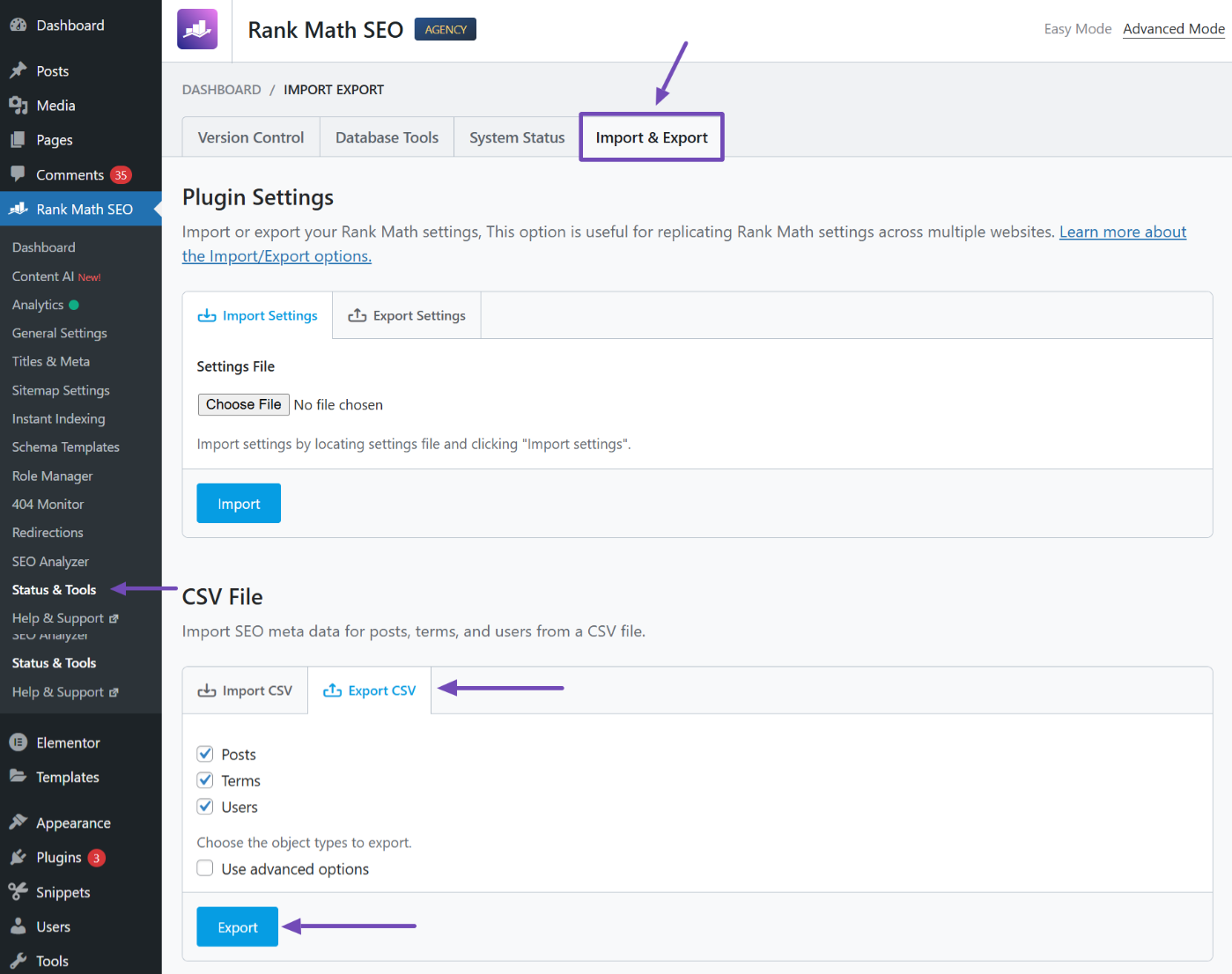Open the System Status tab
The width and height of the screenshot is (1232, 974).
pos(517,137)
